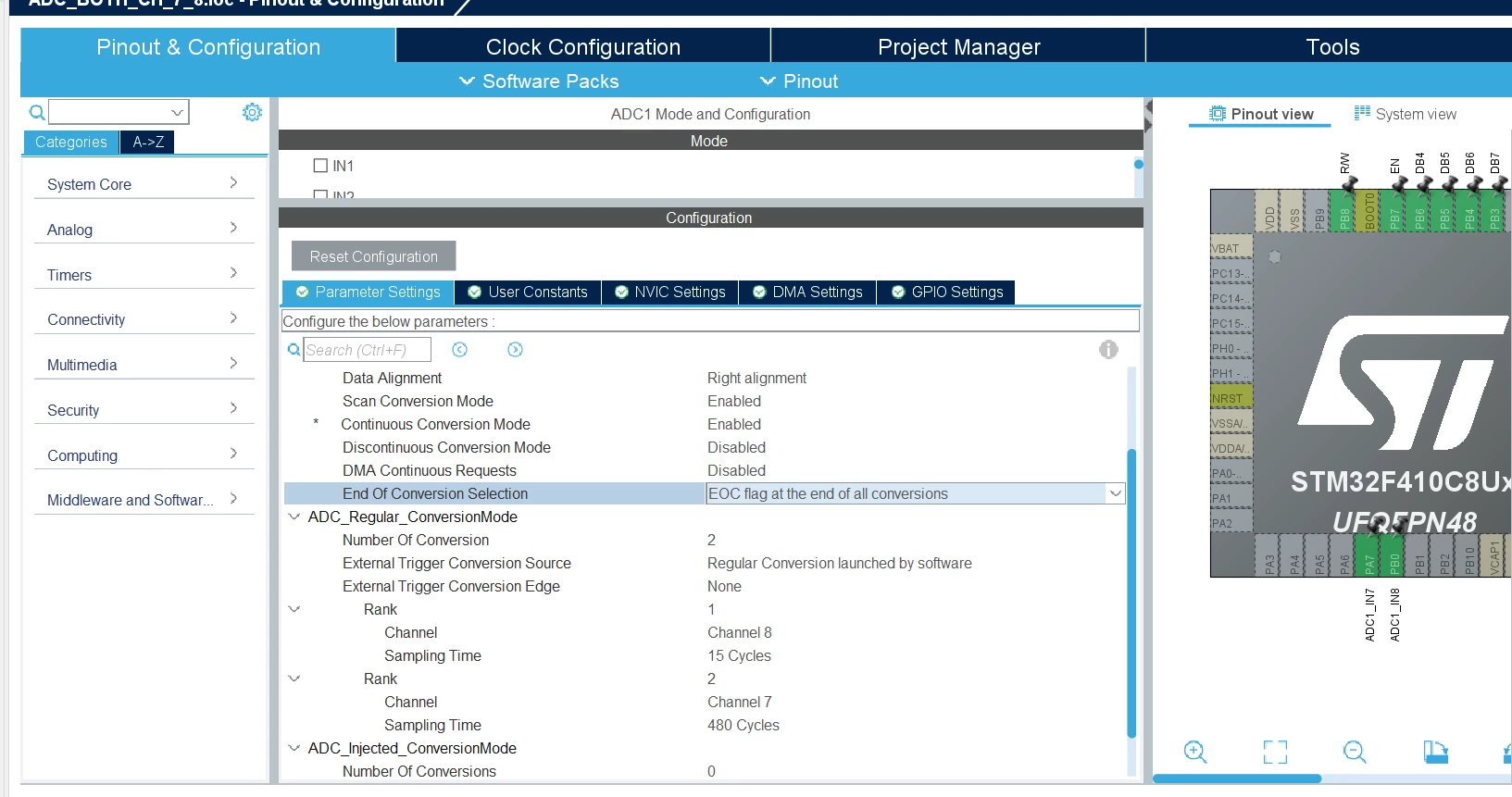1512x797 pixels.
Task: Select the Channel 8 value
Action: point(740,632)
